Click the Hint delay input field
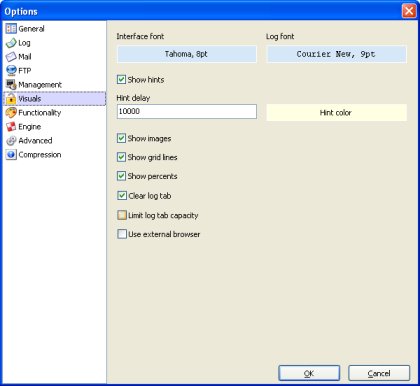Screen dimensions: 420x386 click(x=187, y=111)
